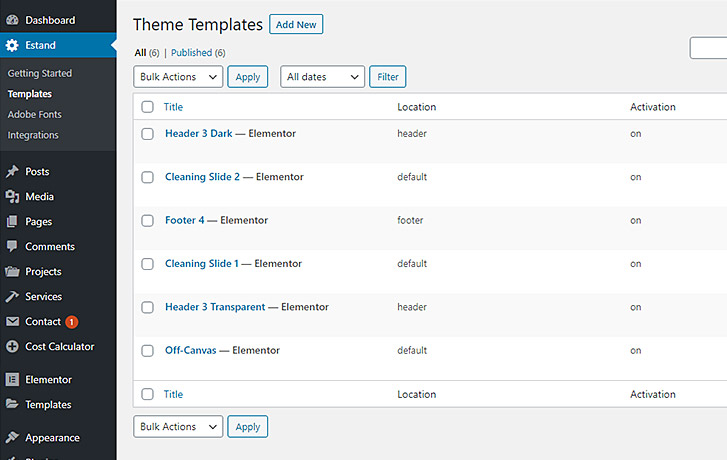The image size is (727, 460).
Task: Click the Cost Calculator plus icon
Action: [13, 346]
